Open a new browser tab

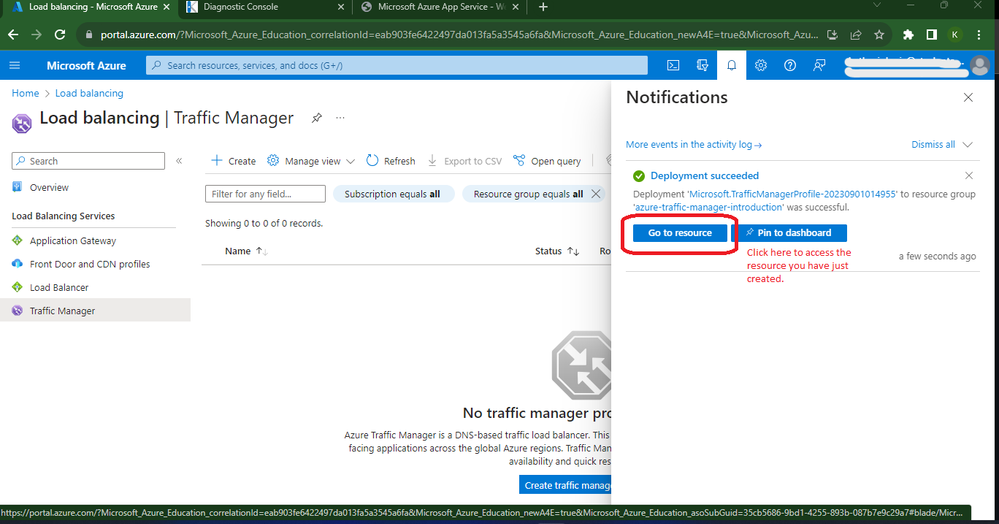(x=543, y=7)
